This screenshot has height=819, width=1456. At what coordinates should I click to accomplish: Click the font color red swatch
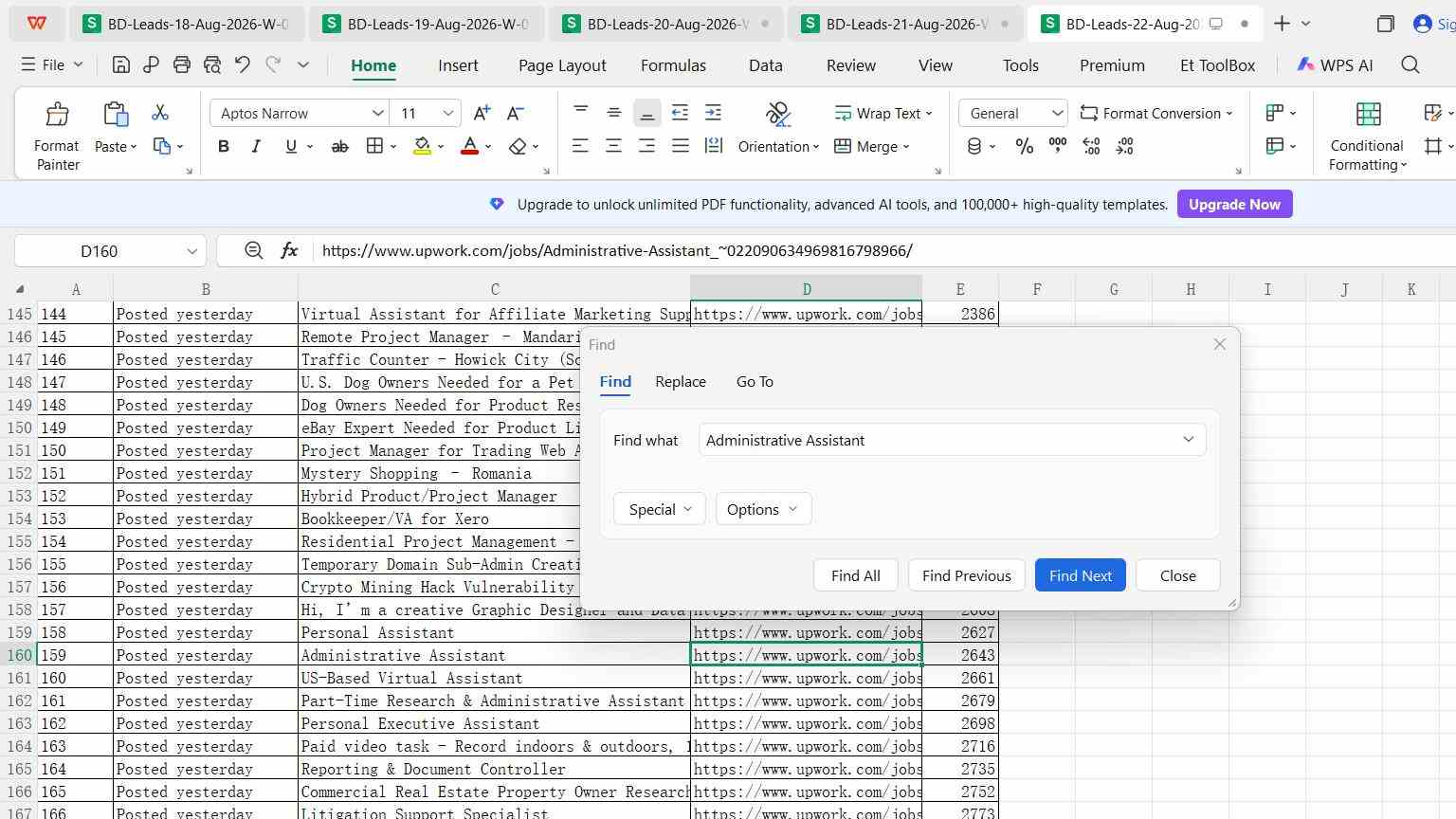[x=468, y=146]
